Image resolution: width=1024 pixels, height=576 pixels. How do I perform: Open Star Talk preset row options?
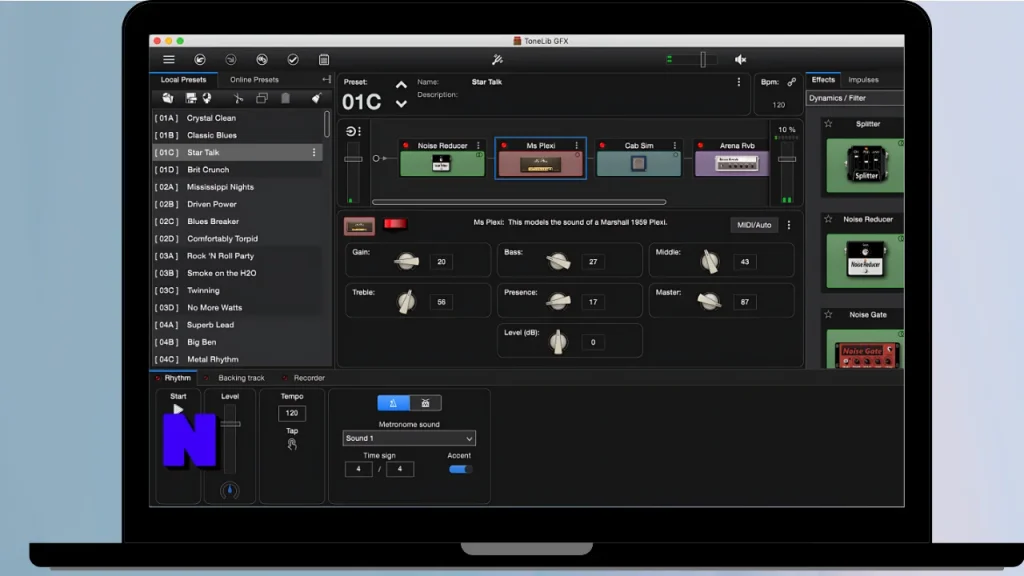[313, 152]
